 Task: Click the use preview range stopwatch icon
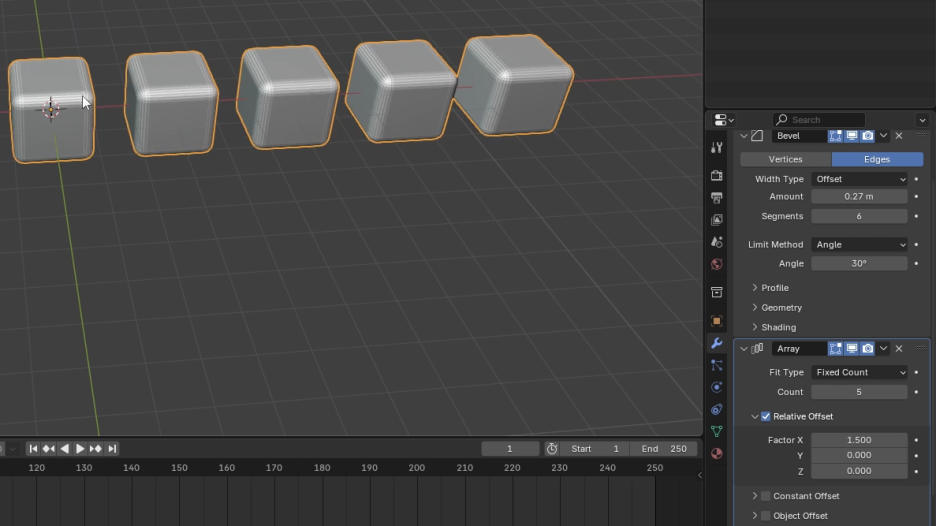click(x=552, y=449)
